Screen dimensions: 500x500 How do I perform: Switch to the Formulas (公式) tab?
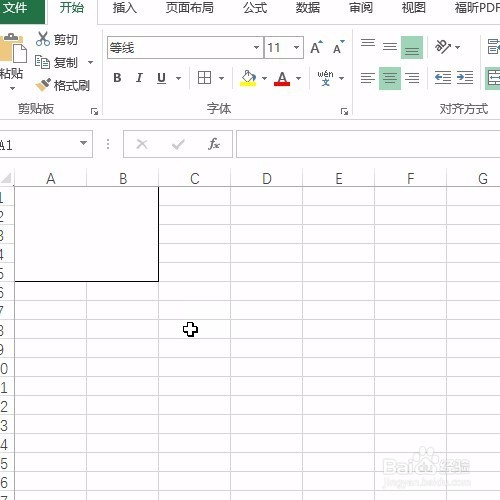click(255, 8)
